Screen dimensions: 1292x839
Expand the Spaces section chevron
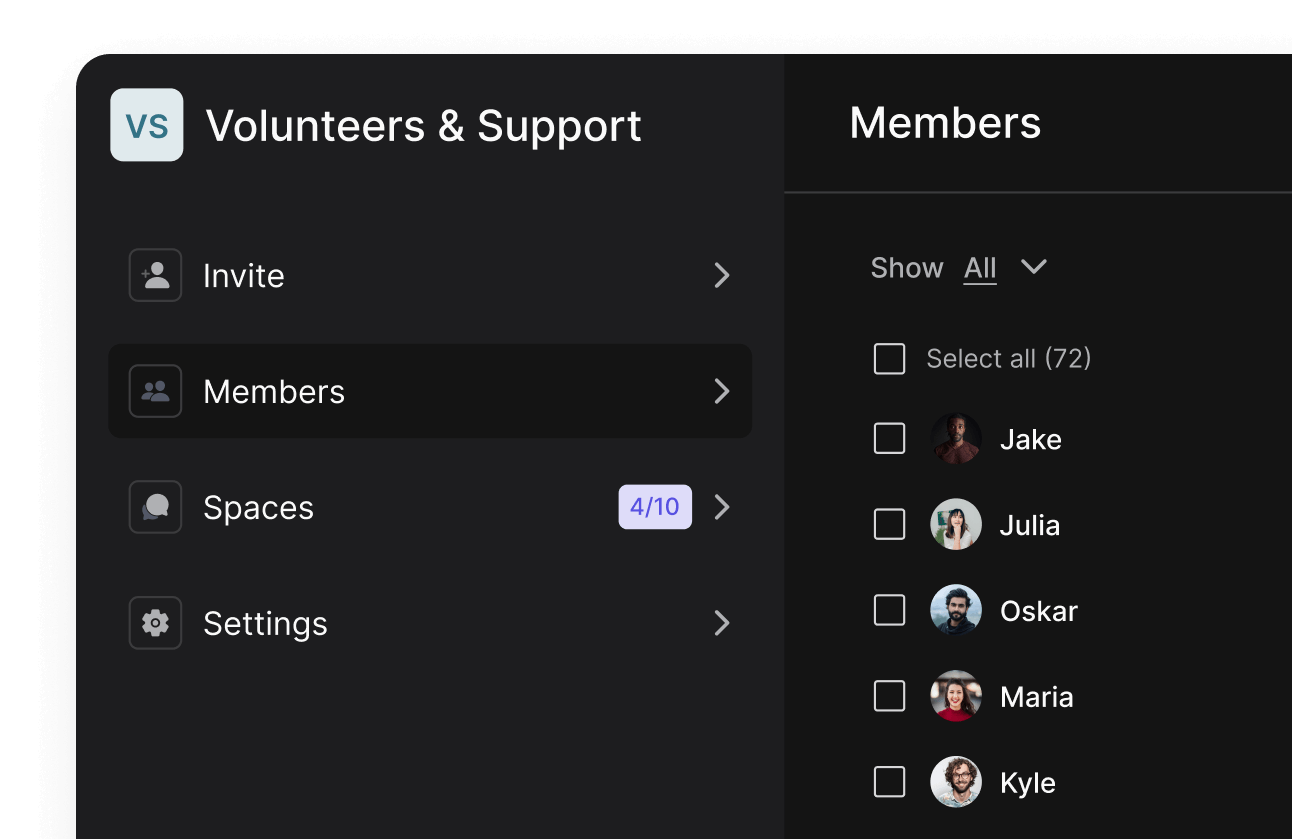point(722,507)
